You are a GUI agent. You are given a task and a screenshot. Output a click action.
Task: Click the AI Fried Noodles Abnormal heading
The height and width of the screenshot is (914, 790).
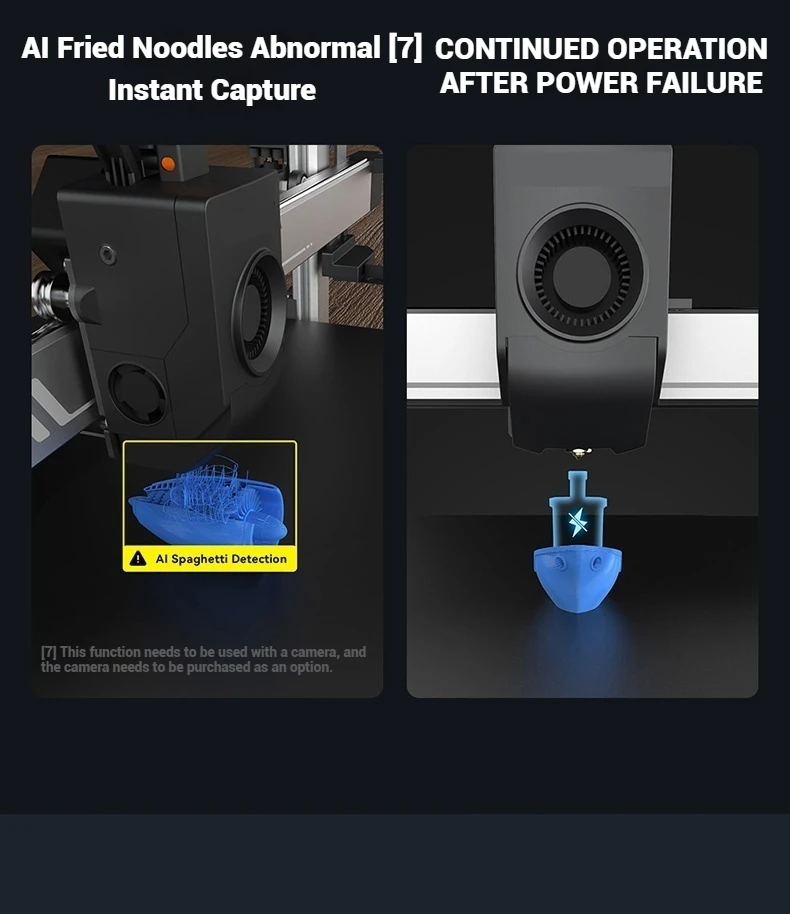coord(201,48)
